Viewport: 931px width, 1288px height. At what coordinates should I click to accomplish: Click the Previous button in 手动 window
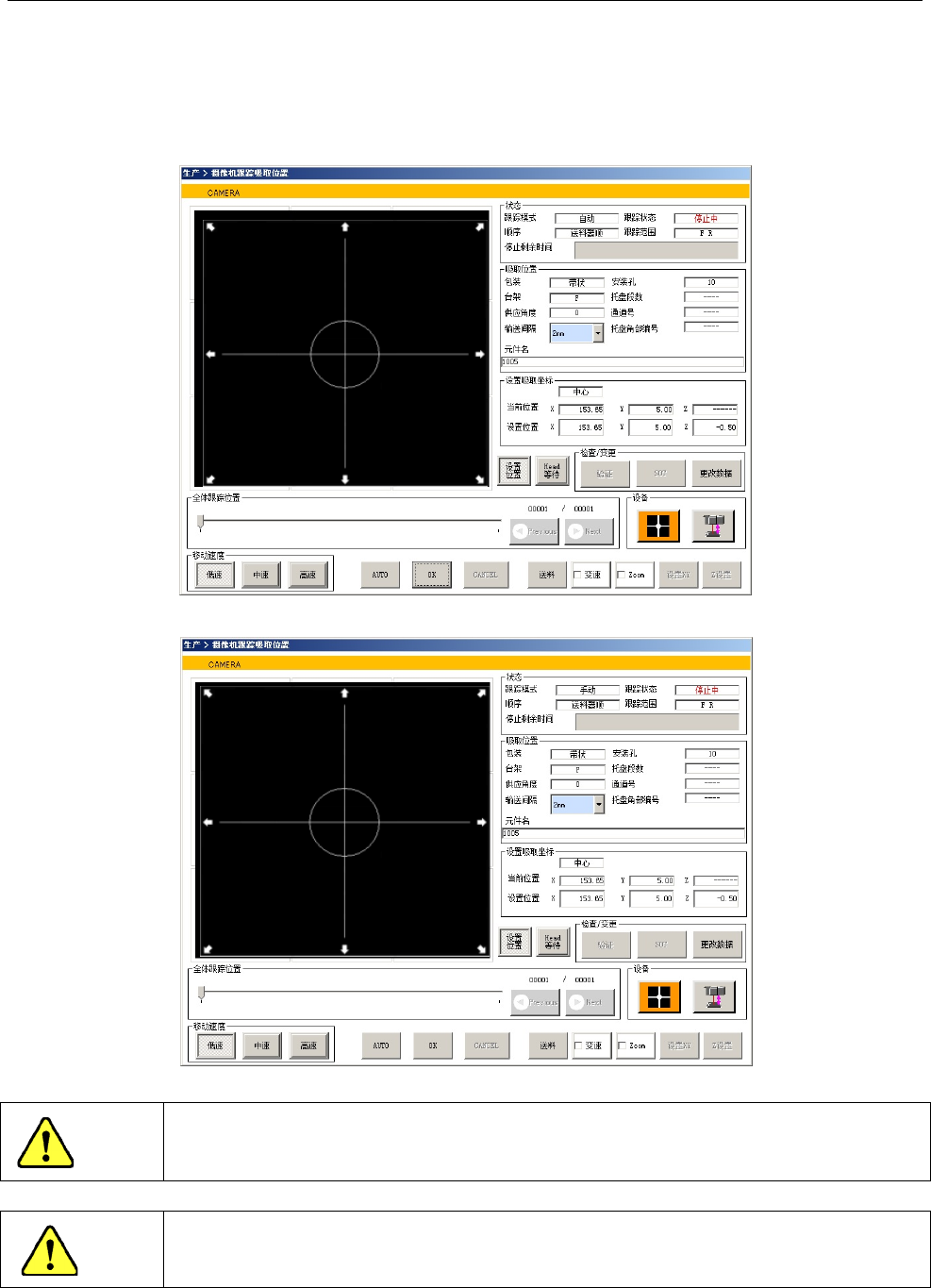[535, 1002]
